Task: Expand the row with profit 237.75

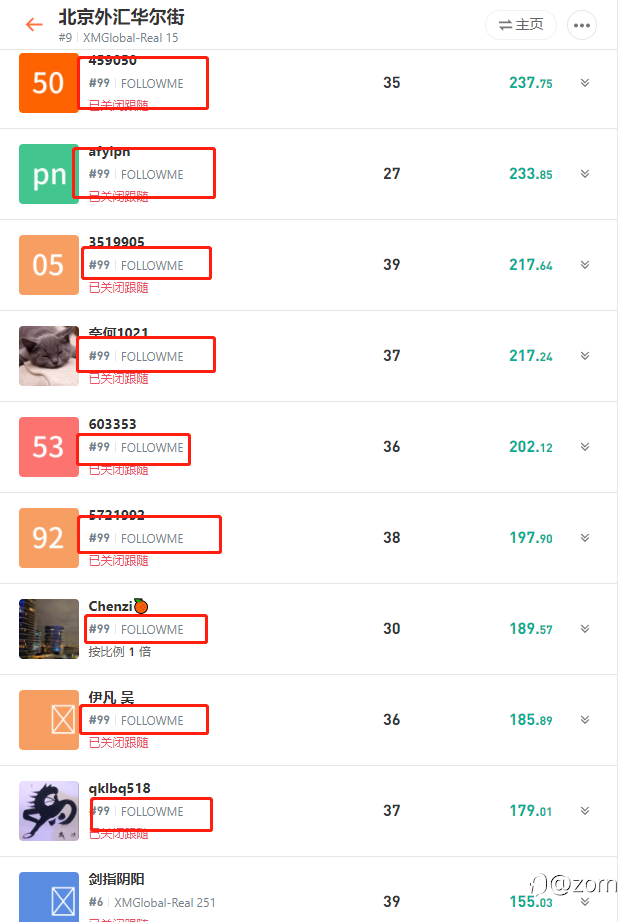Action: pyautogui.click(x=585, y=83)
